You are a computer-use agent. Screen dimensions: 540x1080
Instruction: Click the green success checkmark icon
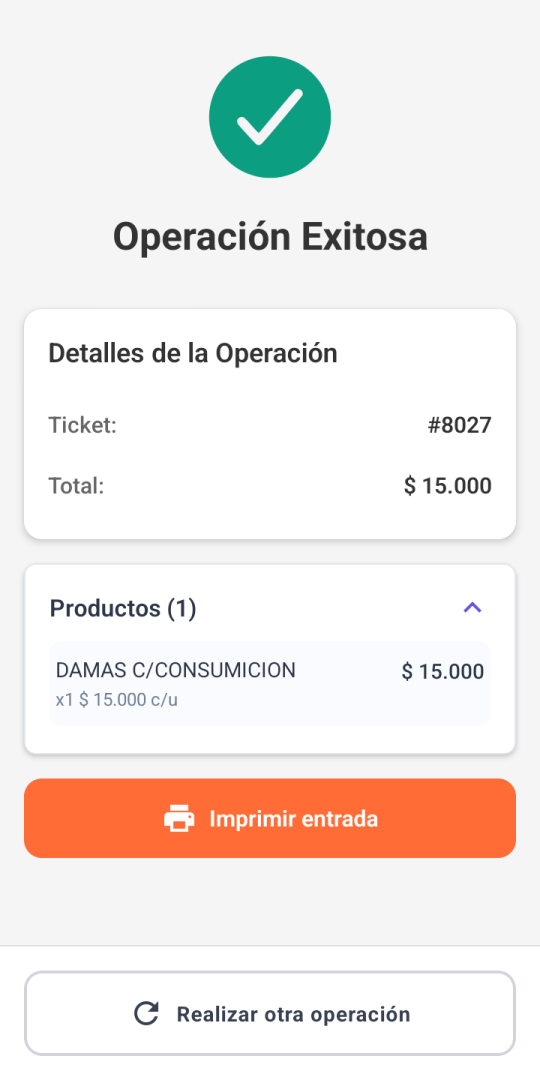tap(270, 117)
